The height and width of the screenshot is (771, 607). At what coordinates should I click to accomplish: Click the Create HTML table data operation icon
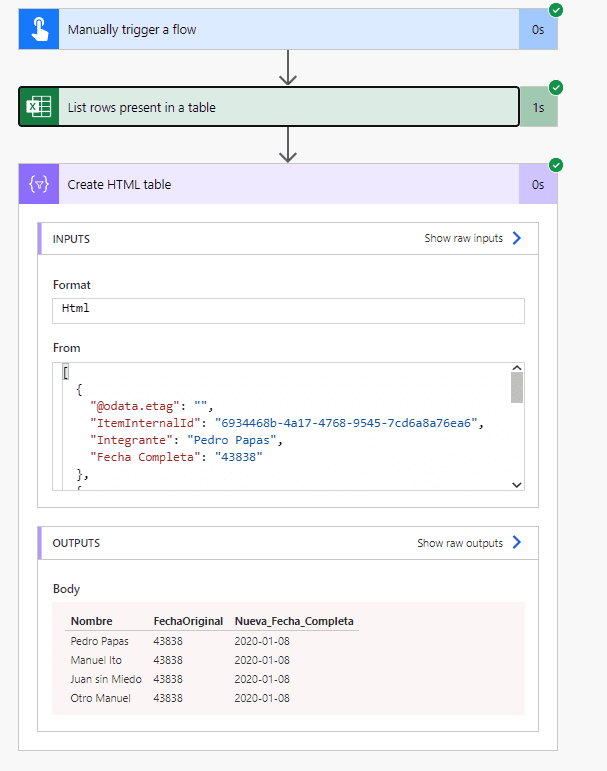(39, 184)
